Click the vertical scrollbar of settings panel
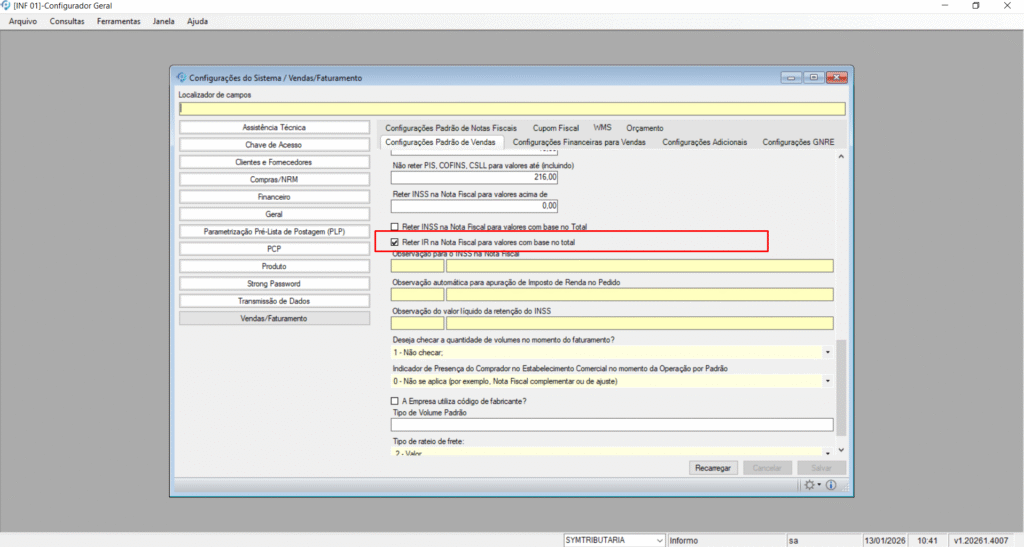The image size is (1024, 547). [840, 300]
